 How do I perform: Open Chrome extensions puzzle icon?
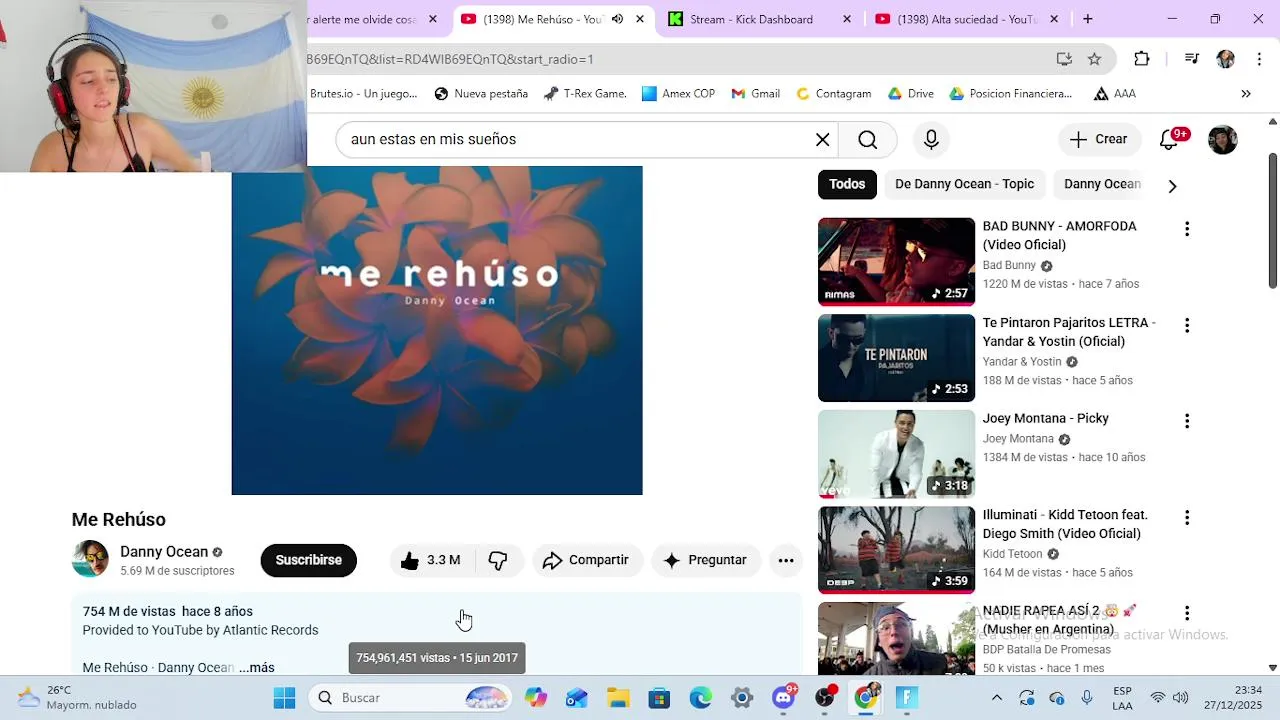[1142, 59]
